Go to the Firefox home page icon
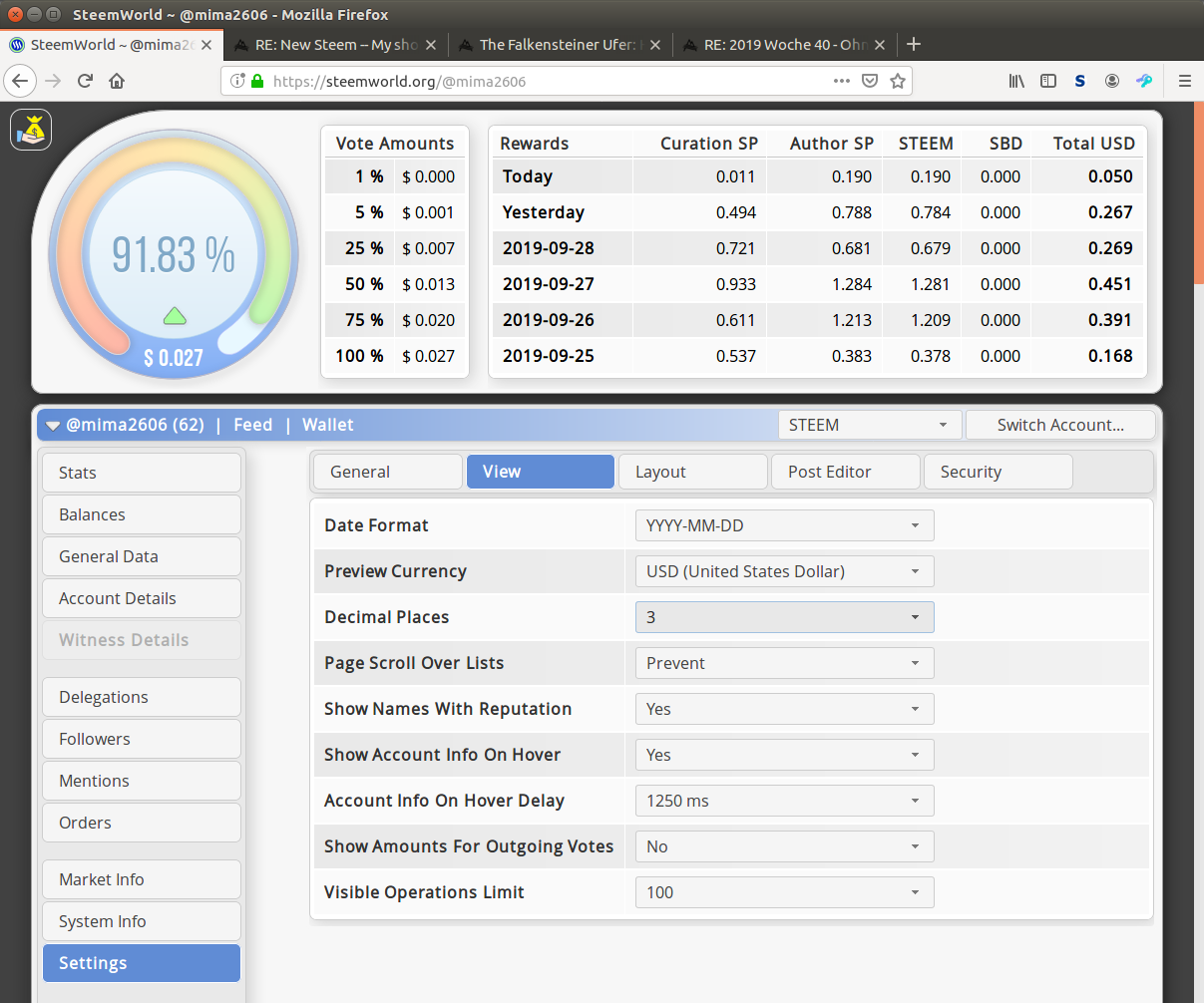 tap(117, 81)
